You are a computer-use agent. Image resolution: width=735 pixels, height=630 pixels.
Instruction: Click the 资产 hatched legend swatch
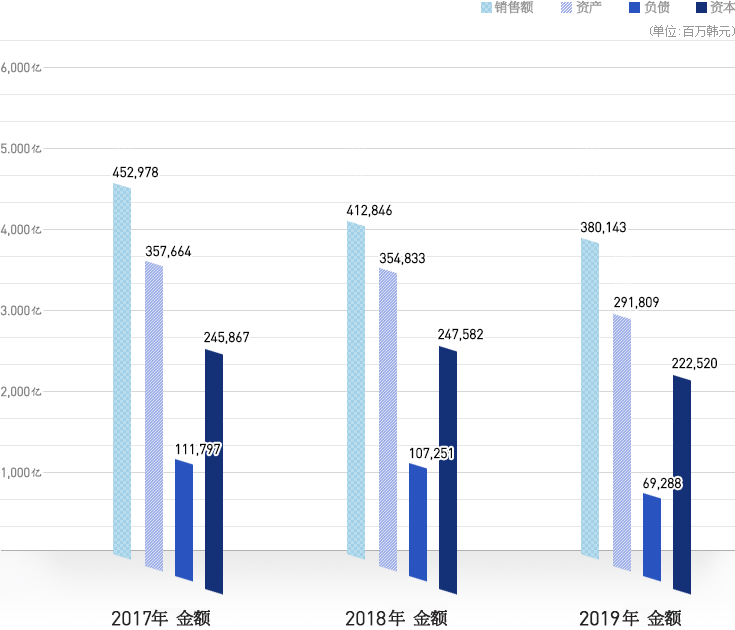566,8
